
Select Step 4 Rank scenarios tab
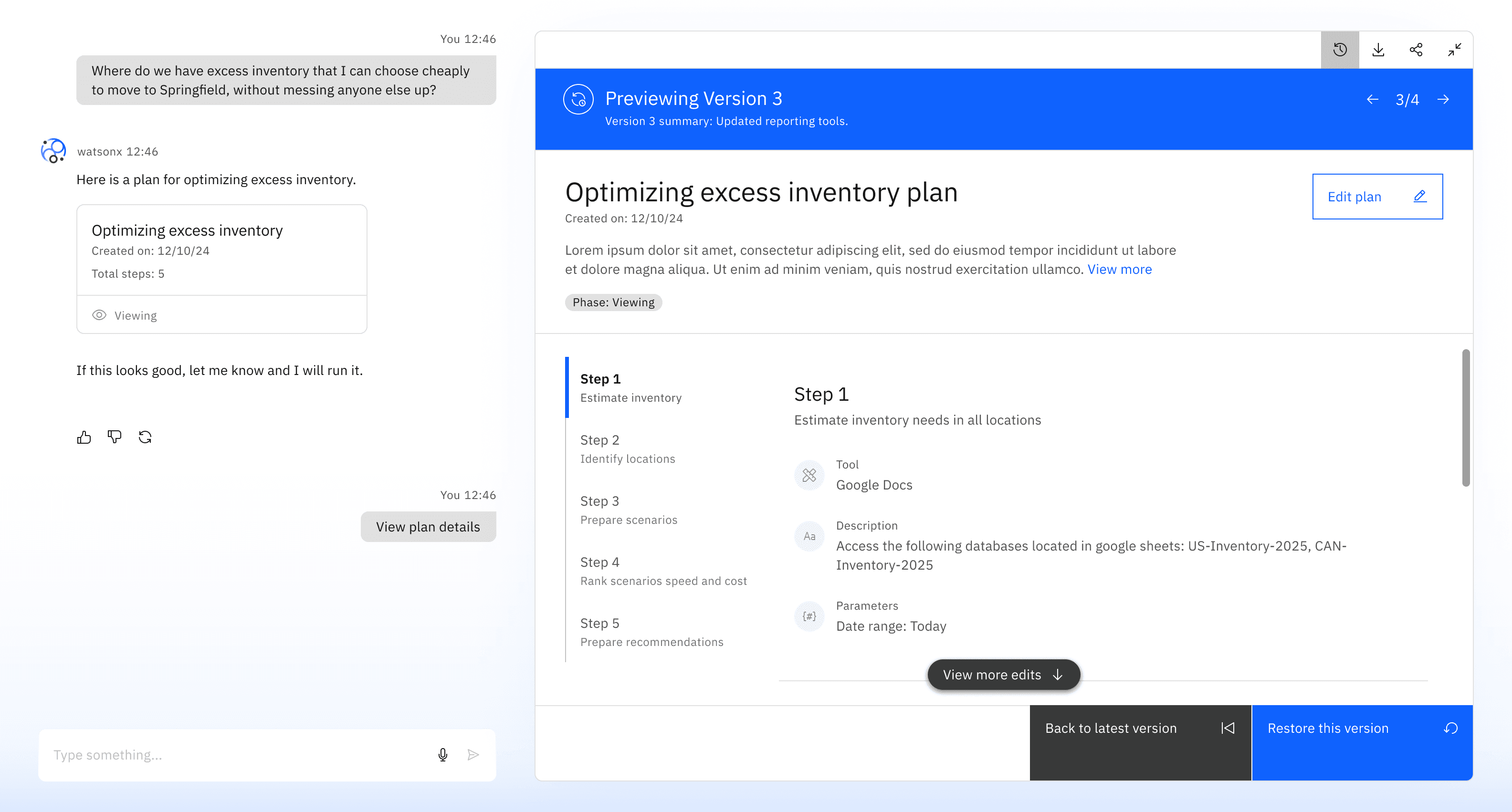pos(662,571)
